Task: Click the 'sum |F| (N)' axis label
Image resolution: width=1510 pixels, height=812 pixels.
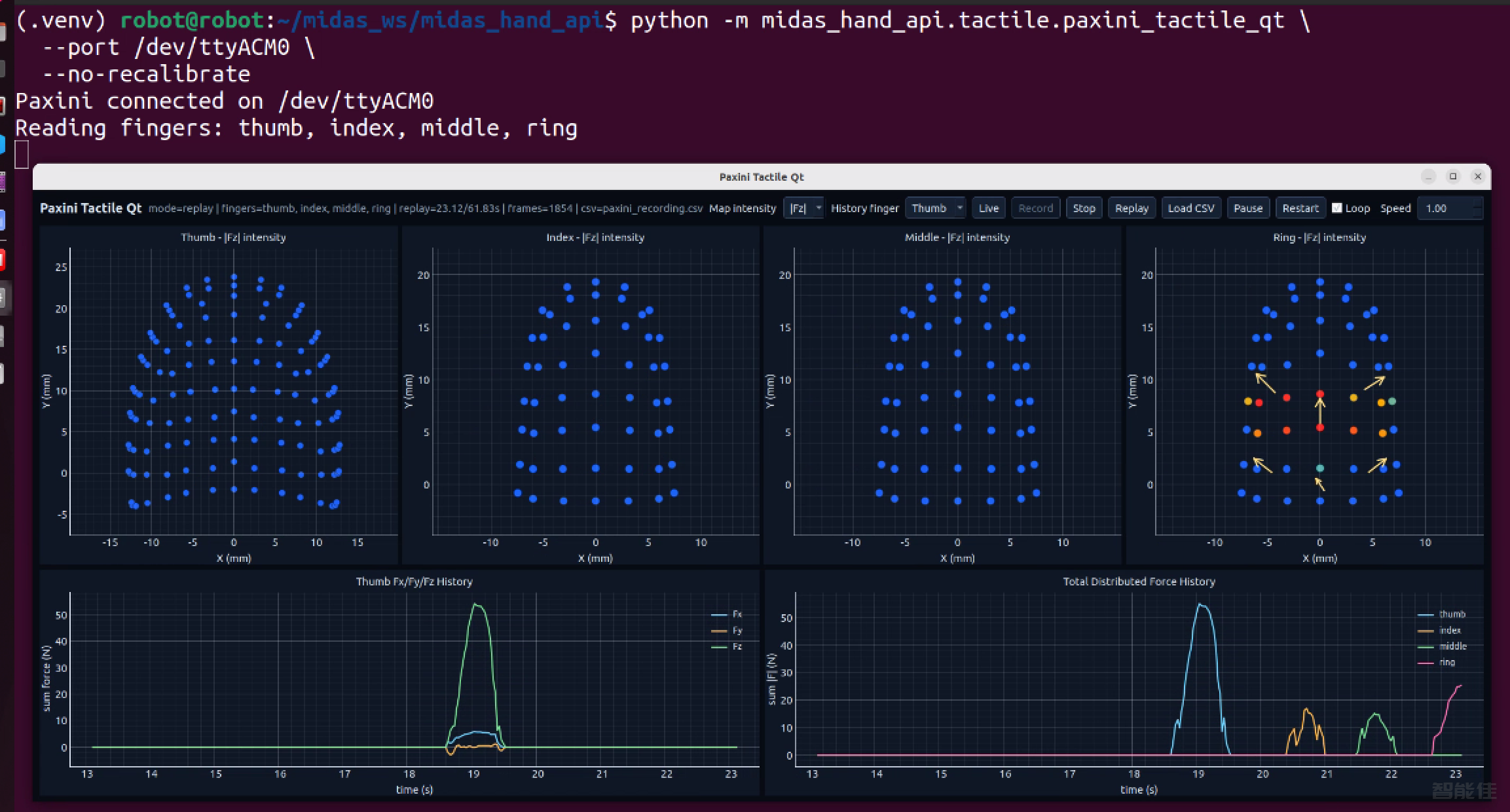Action: [771, 678]
